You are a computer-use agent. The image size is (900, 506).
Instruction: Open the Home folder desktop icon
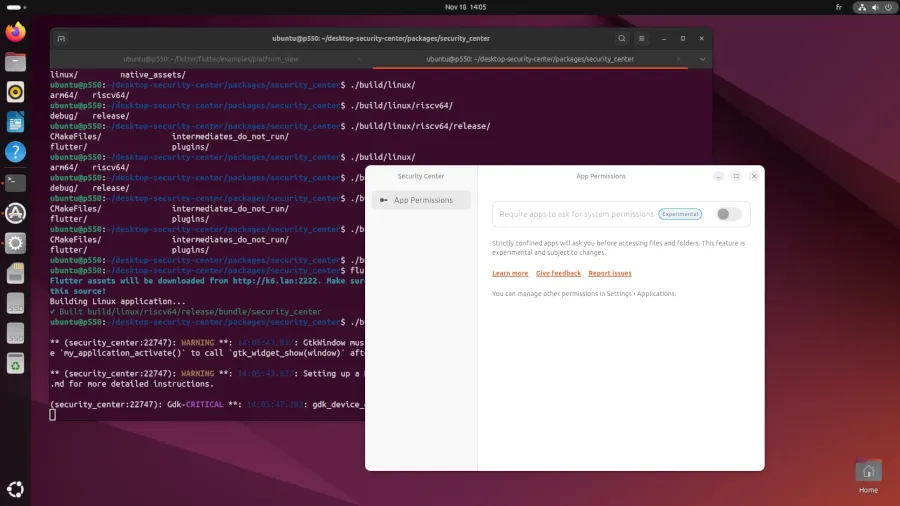point(868,471)
